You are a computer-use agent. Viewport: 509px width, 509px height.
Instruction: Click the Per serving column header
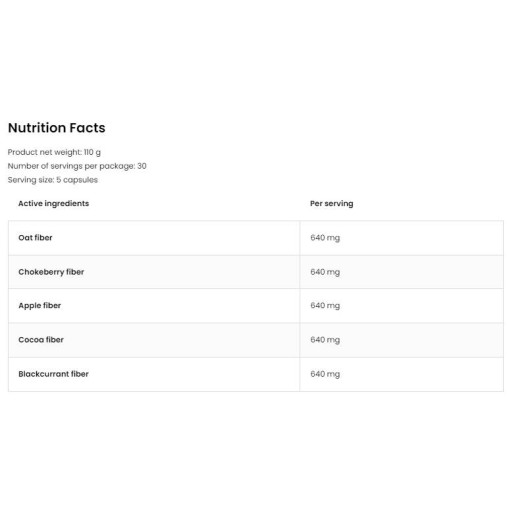332,203
